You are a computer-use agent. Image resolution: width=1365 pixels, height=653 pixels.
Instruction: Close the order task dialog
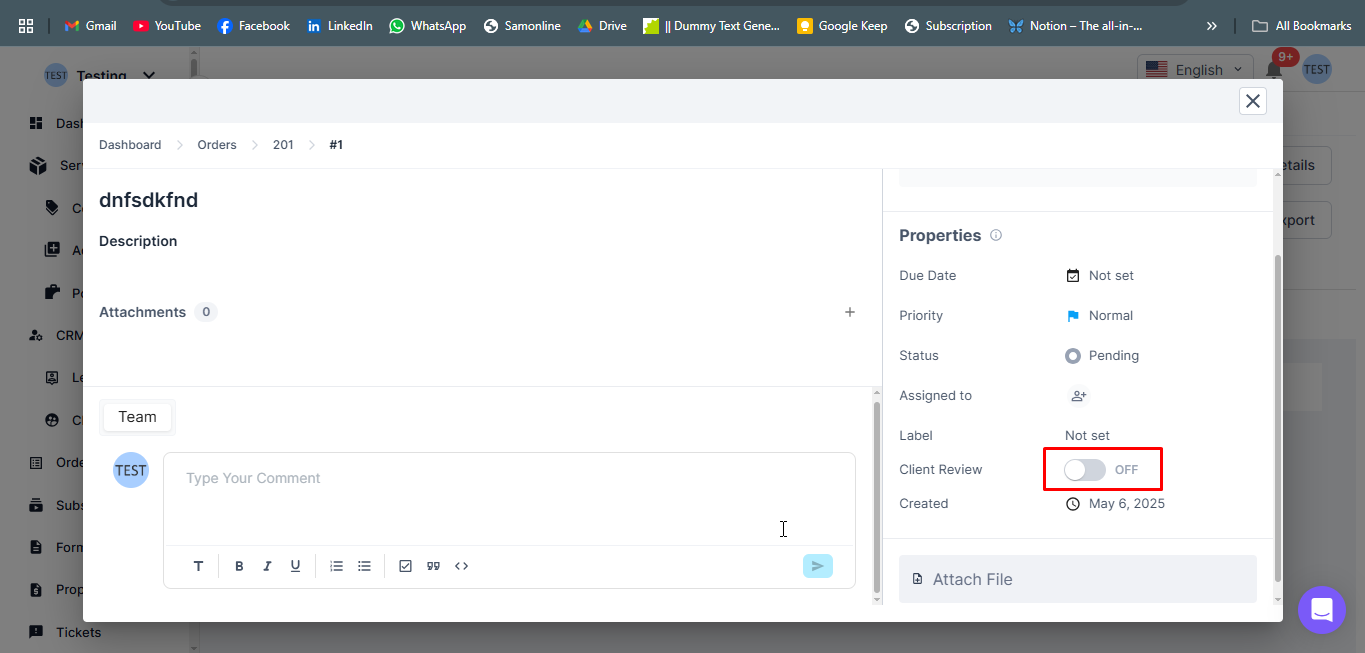coord(1253,101)
